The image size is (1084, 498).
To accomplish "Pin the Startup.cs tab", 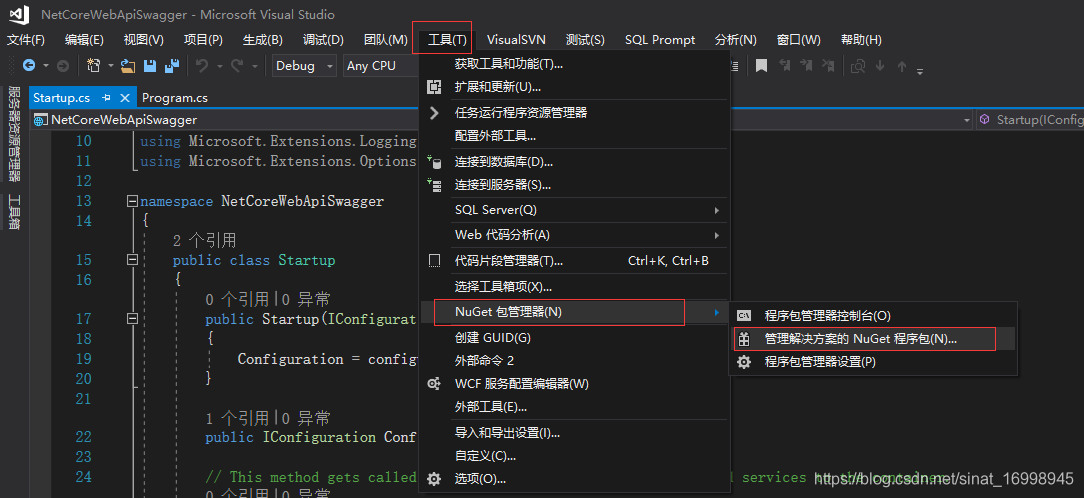I will [x=107, y=98].
